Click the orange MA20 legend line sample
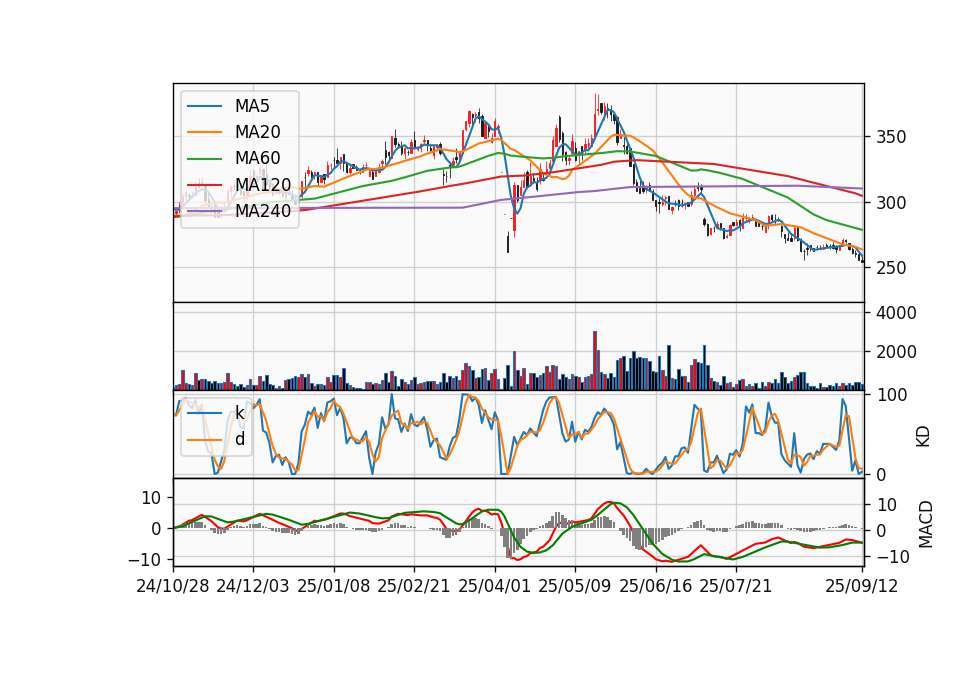 pyautogui.click(x=204, y=132)
